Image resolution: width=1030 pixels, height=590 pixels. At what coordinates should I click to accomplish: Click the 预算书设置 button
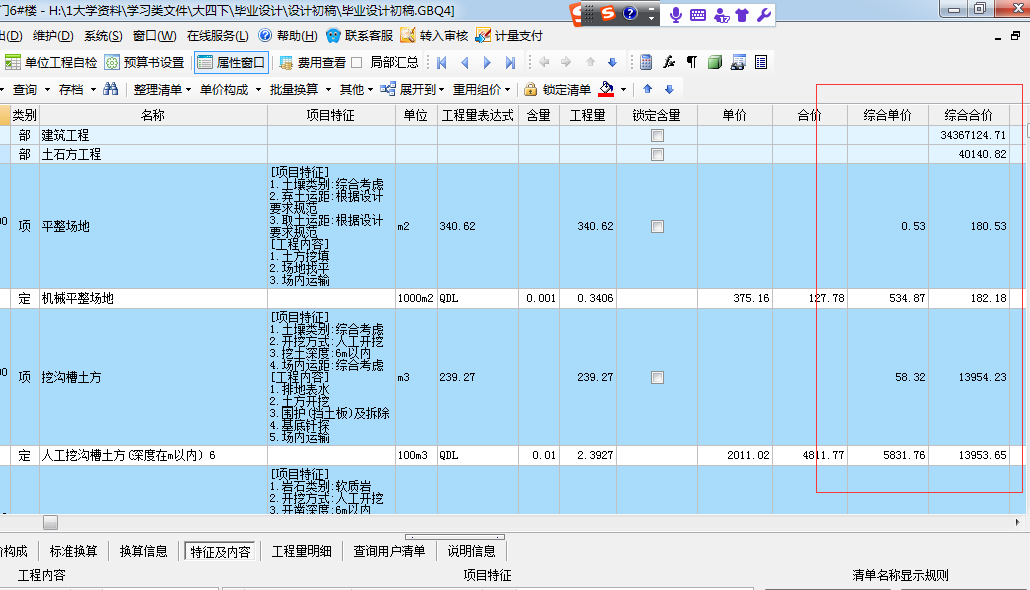coord(145,62)
